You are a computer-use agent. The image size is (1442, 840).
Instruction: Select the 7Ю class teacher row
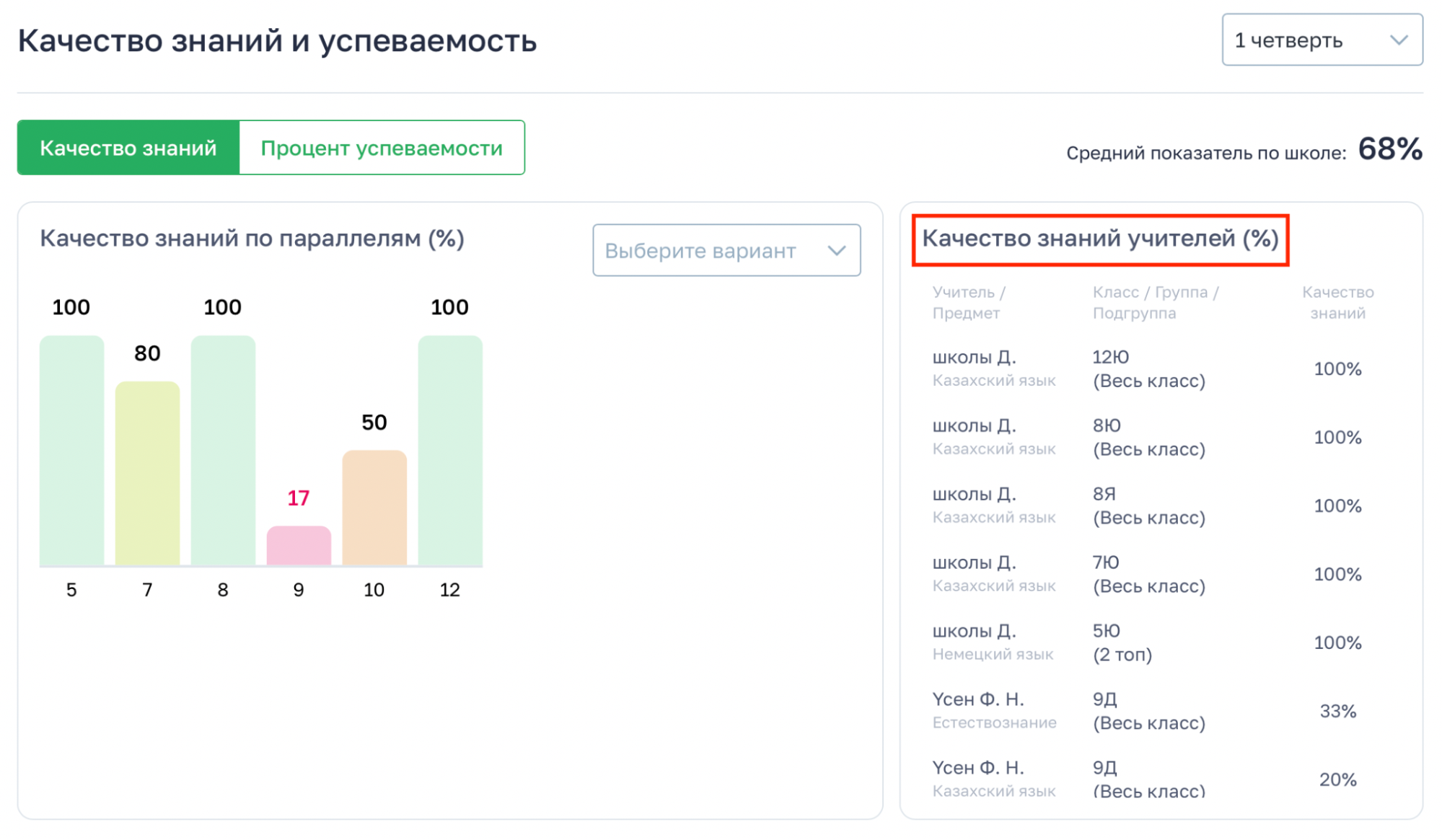(1148, 574)
